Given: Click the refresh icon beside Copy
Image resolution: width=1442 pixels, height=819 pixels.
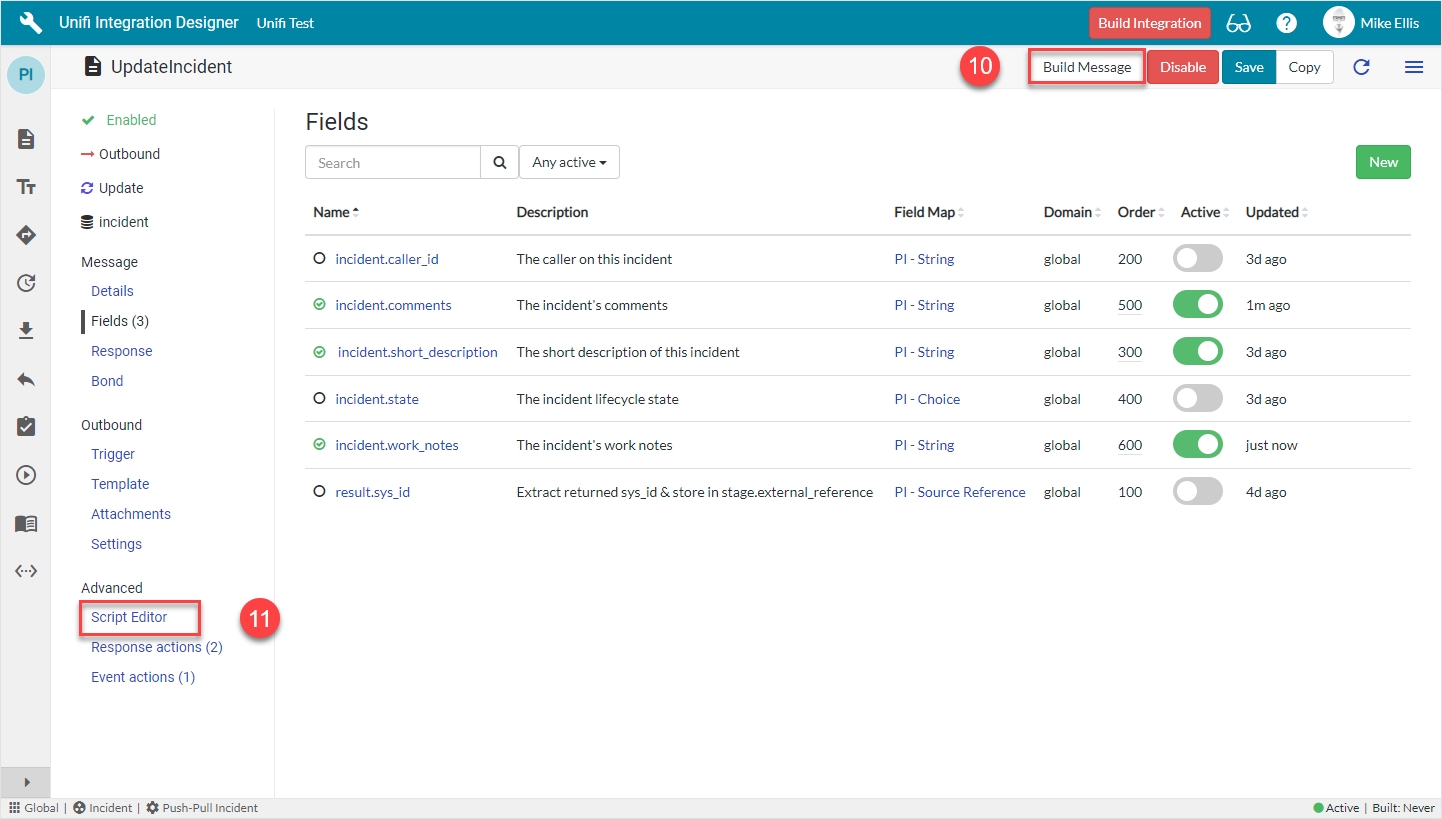Looking at the screenshot, I should pyautogui.click(x=1361, y=67).
